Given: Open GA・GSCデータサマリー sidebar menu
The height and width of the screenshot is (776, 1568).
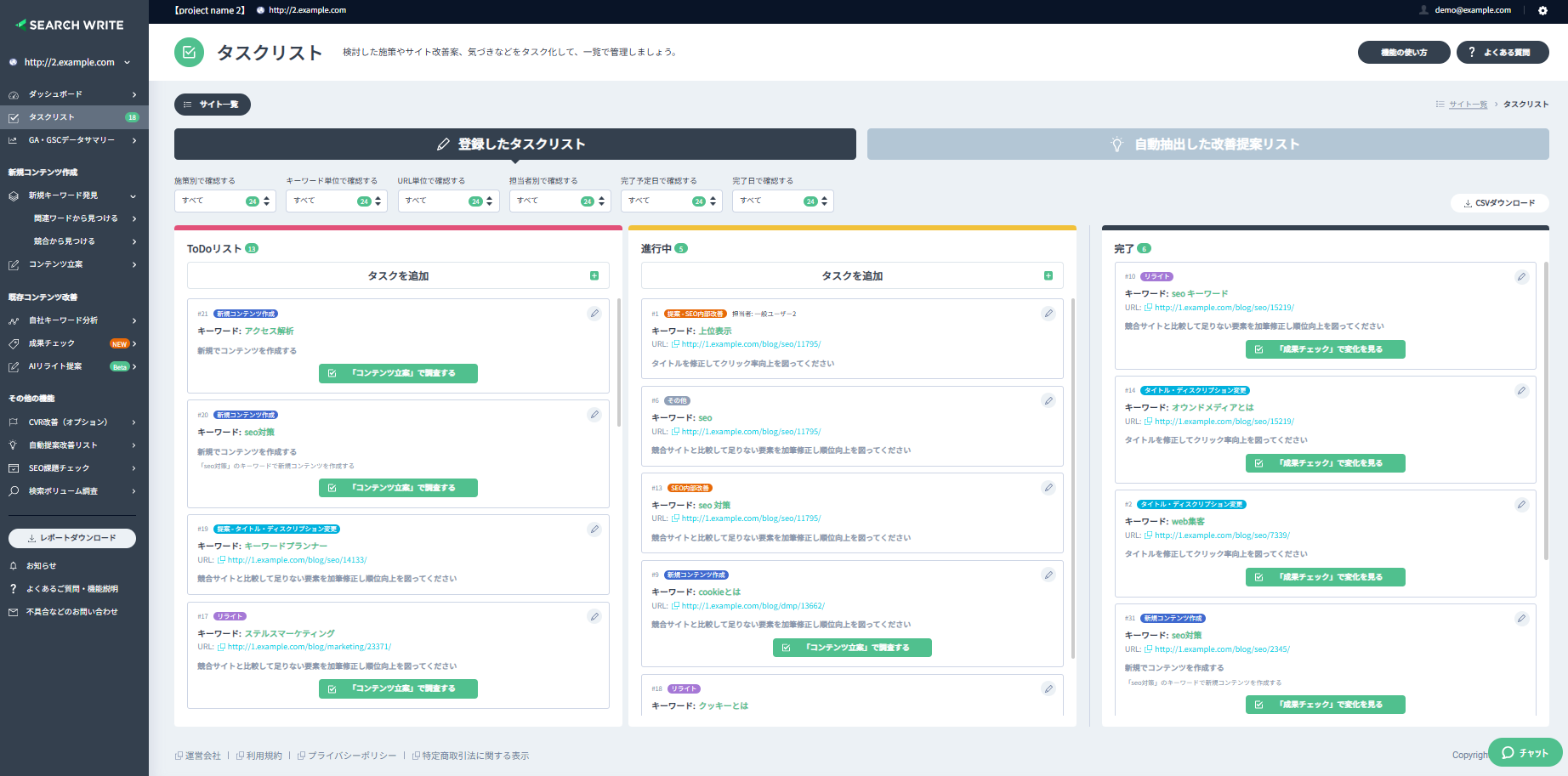Looking at the screenshot, I should point(74,140).
